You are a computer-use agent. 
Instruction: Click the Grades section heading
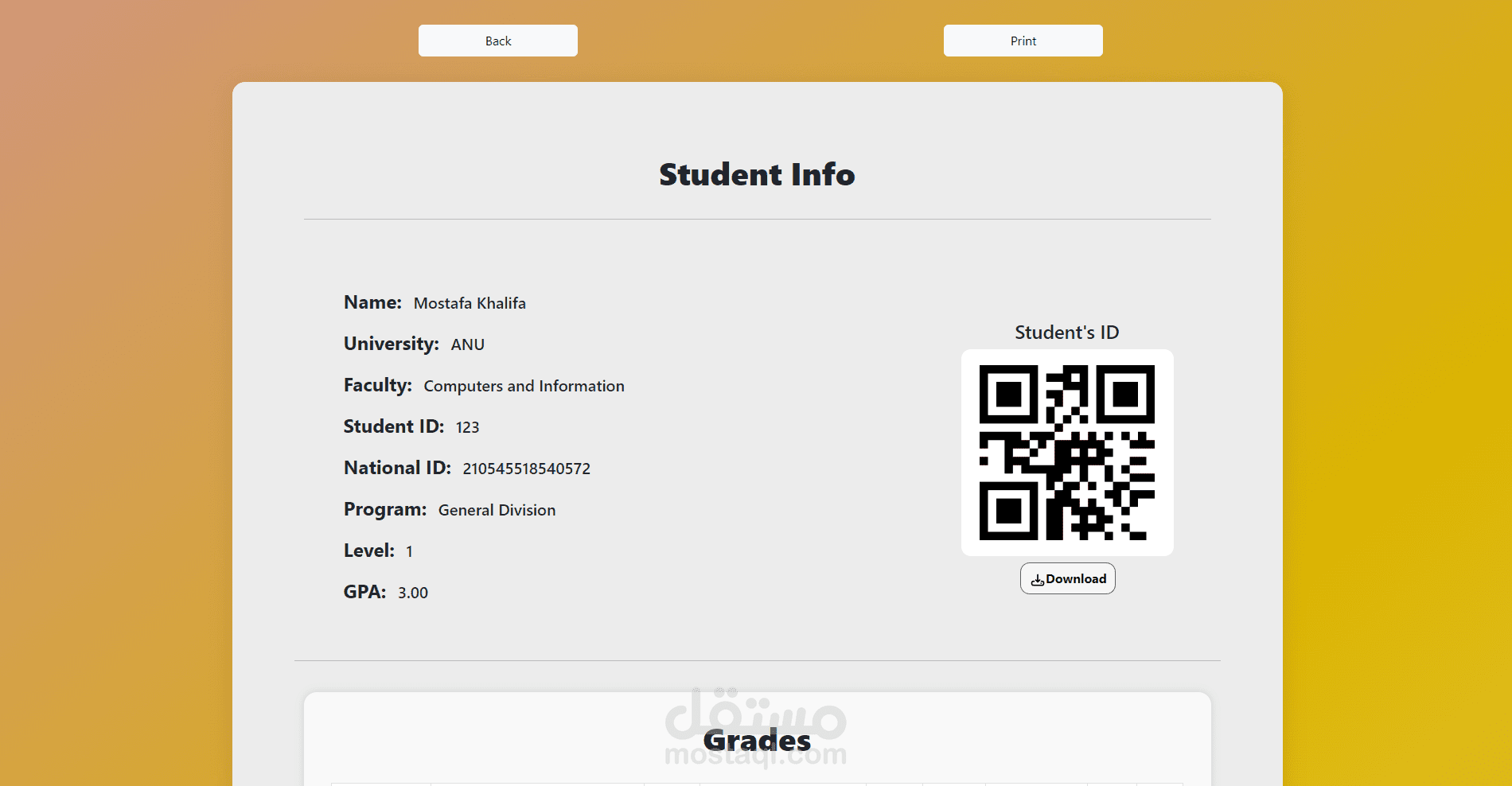(757, 741)
